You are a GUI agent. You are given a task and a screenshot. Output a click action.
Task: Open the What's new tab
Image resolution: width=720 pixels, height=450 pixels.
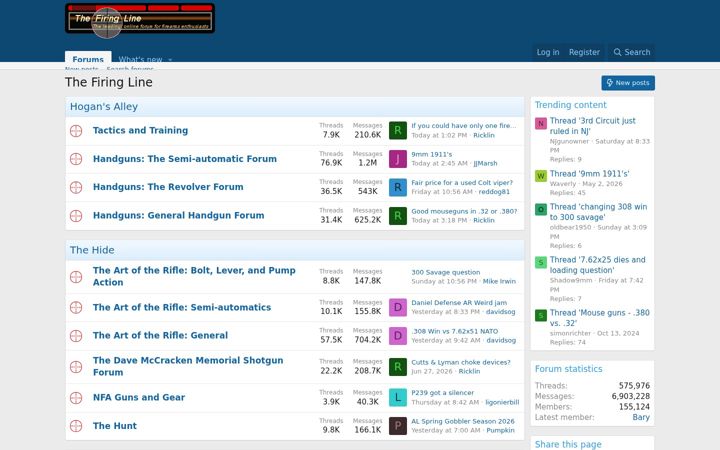(x=140, y=59)
